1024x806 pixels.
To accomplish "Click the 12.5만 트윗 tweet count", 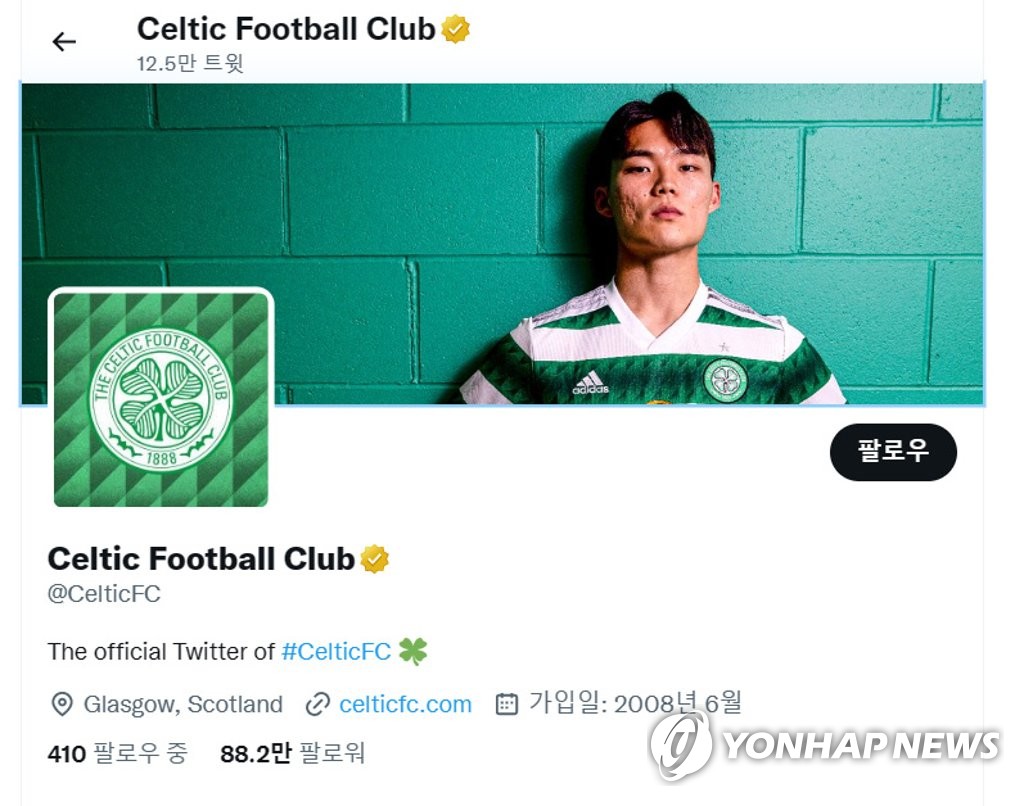I will [190, 63].
